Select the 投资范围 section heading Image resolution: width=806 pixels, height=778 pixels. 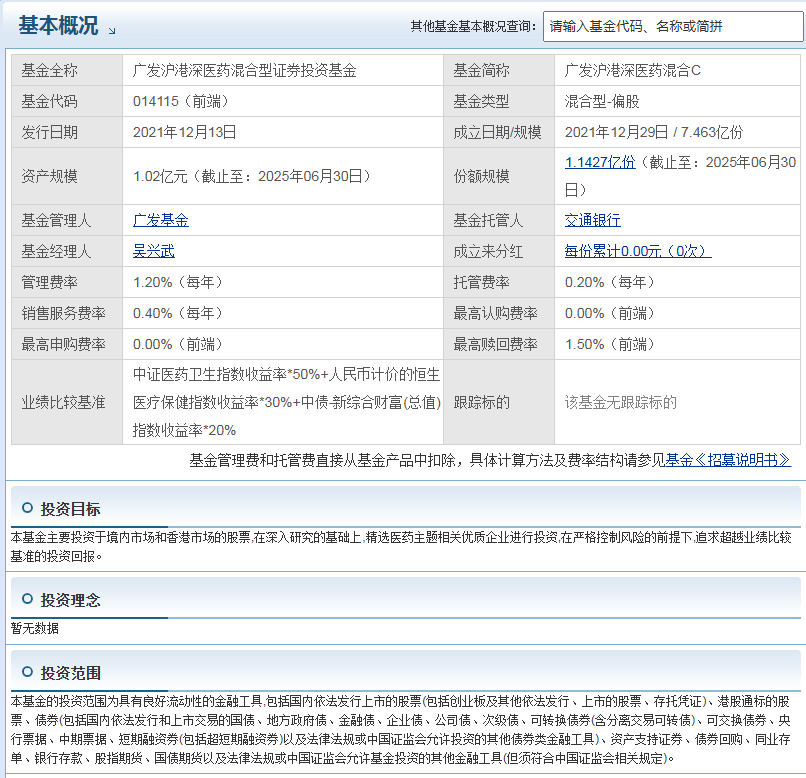point(70,673)
